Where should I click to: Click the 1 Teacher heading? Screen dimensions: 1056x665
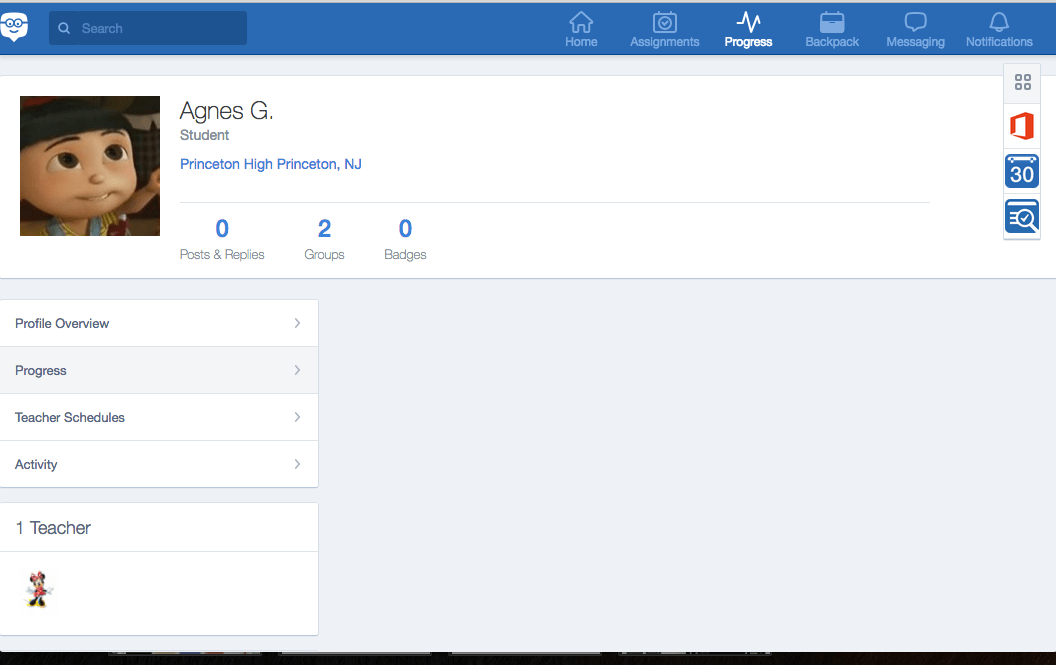pyautogui.click(x=53, y=528)
